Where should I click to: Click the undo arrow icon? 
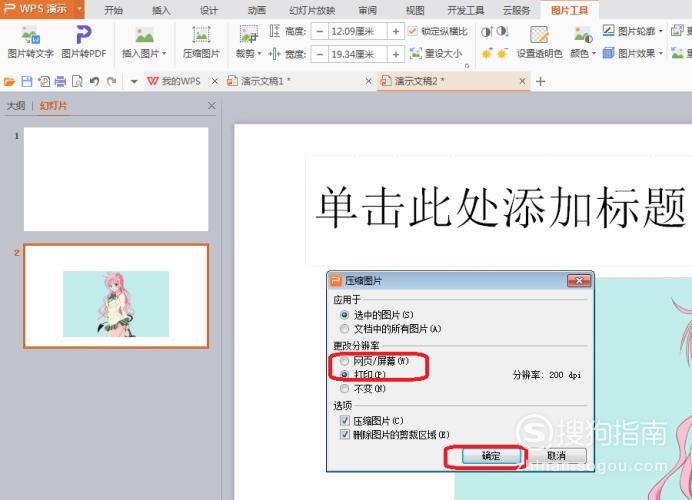click(94, 82)
